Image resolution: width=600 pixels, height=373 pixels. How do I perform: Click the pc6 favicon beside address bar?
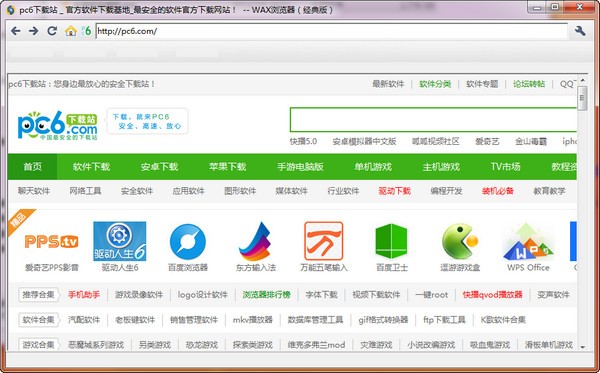point(86,31)
